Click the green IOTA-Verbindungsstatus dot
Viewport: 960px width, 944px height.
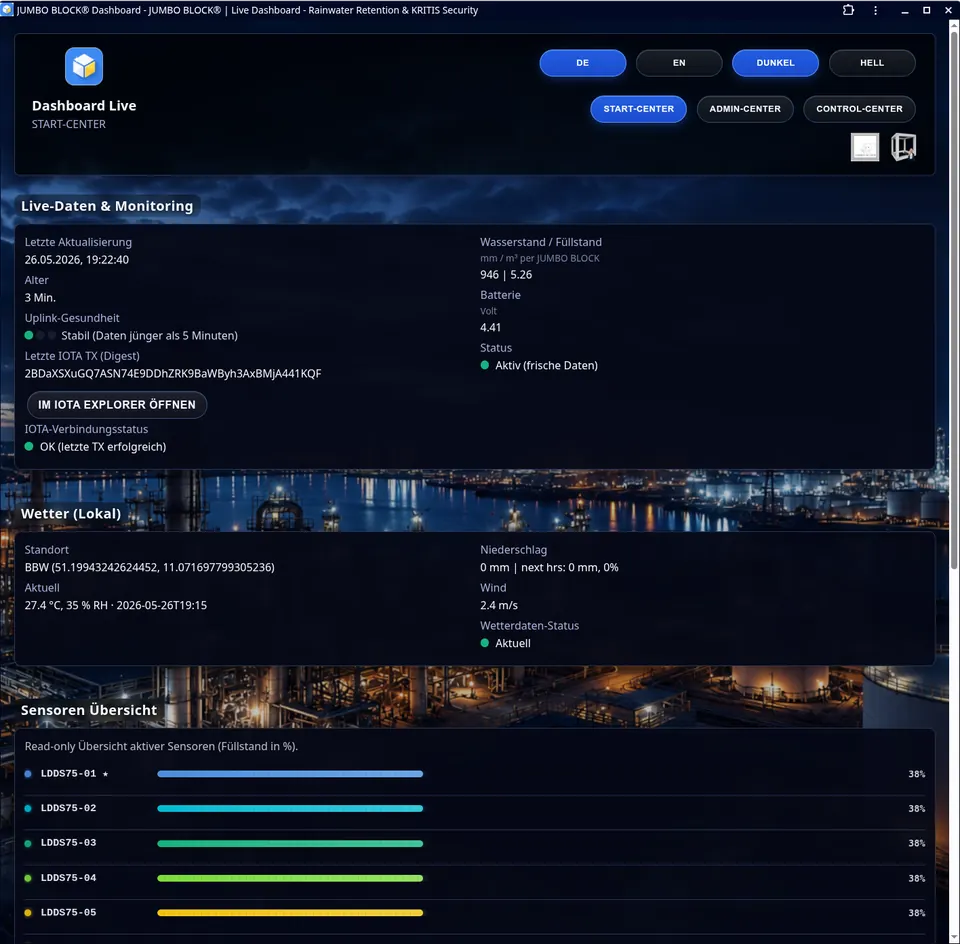click(29, 446)
